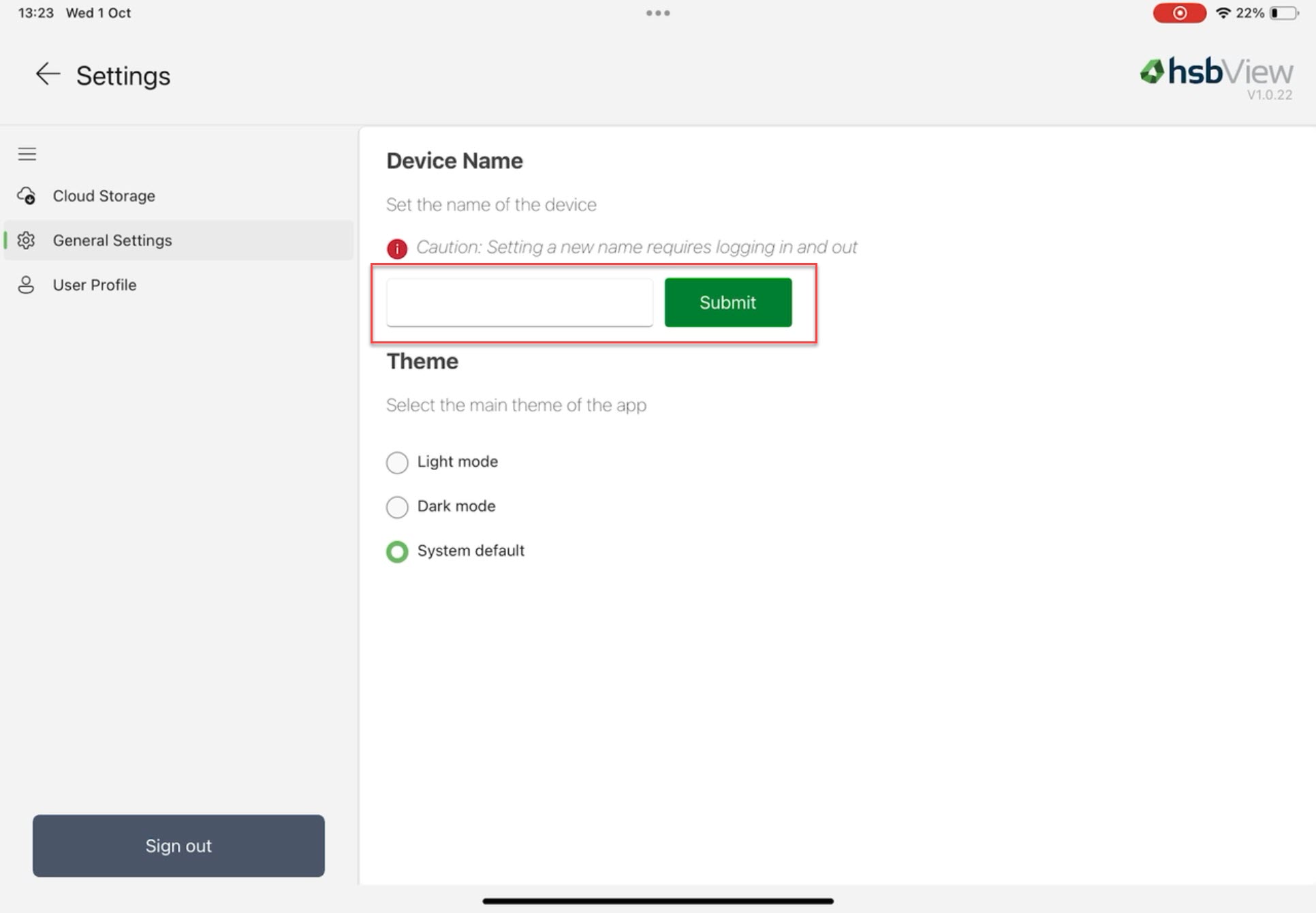Tap the red screen recording indicator
The height and width of the screenshot is (913, 1316).
pyautogui.click(x=1179, y=13)
